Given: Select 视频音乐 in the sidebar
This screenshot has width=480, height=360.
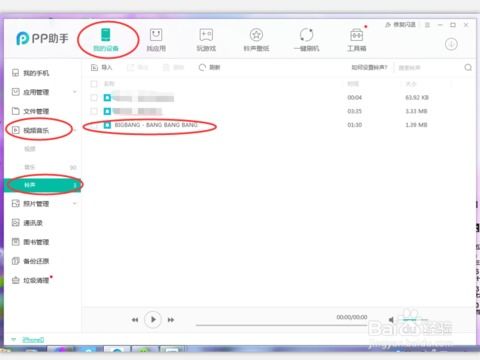Looking at the screenshot, I should (31, 130).
